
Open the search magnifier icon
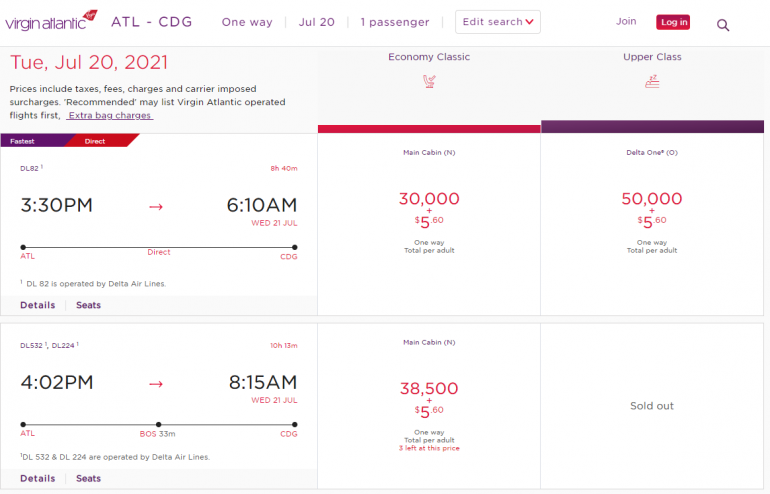point(723,24)
